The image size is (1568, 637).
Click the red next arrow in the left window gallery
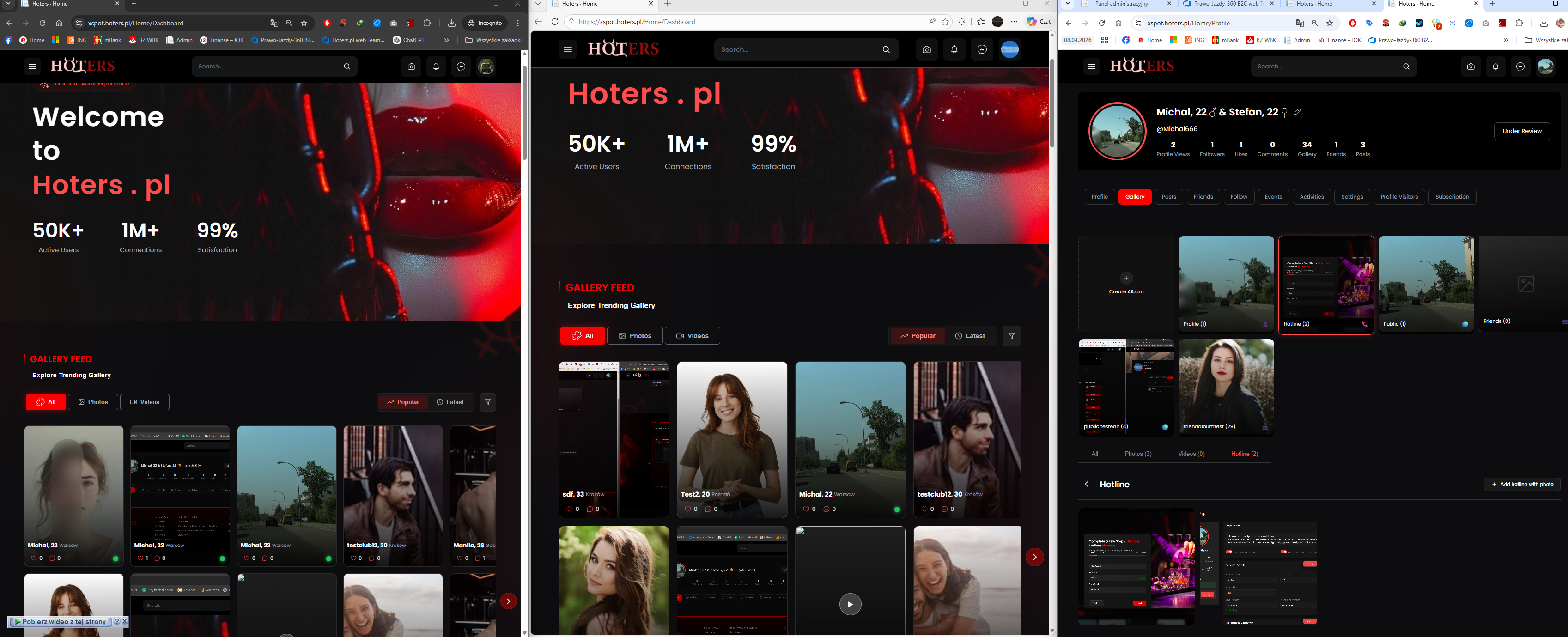[x=508, y=601]
